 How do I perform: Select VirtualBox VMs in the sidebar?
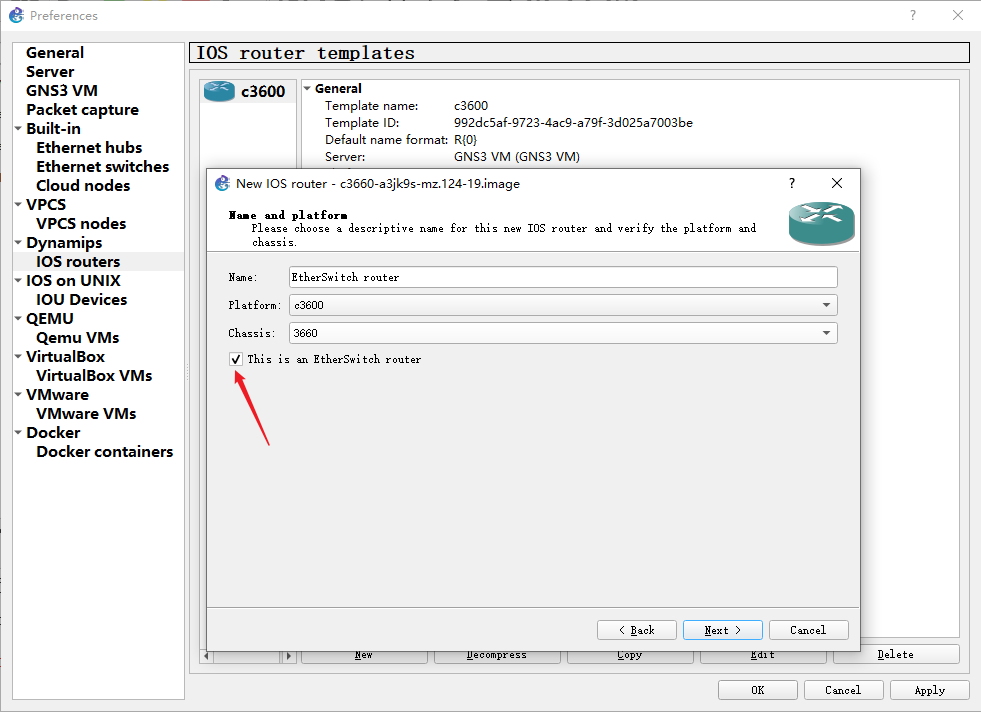point(94,375)
